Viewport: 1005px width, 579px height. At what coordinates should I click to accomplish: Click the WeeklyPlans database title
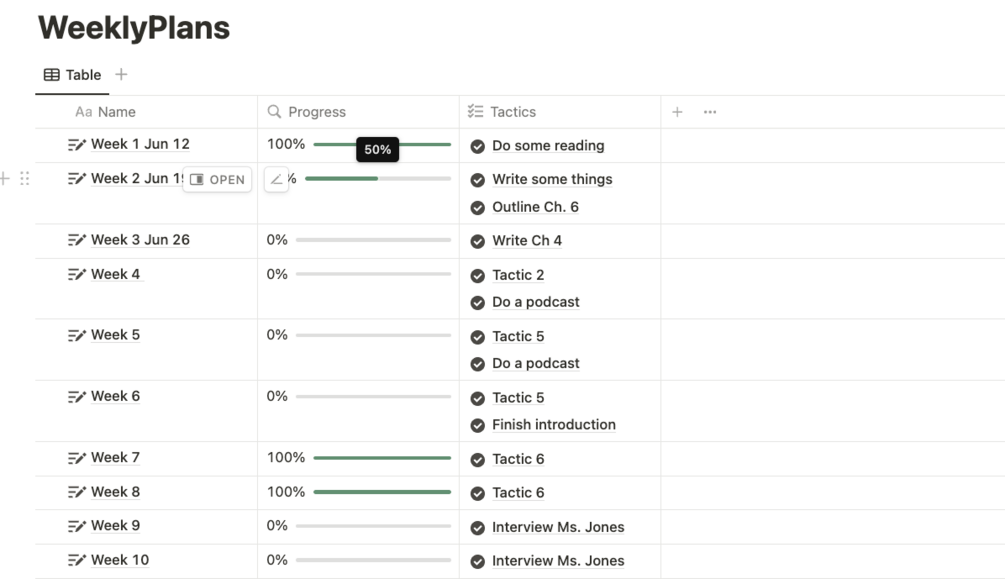click(134, 28)
